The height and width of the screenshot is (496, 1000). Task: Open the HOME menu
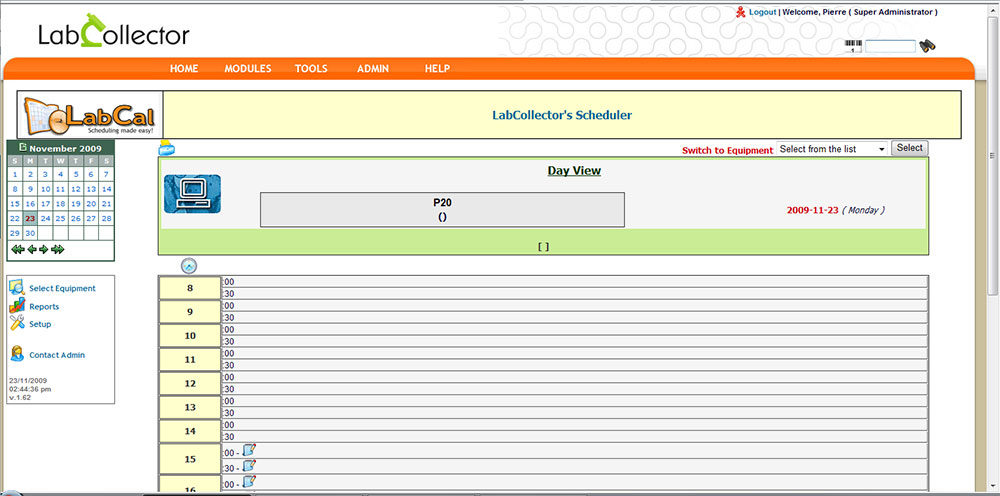pos(184,68)
